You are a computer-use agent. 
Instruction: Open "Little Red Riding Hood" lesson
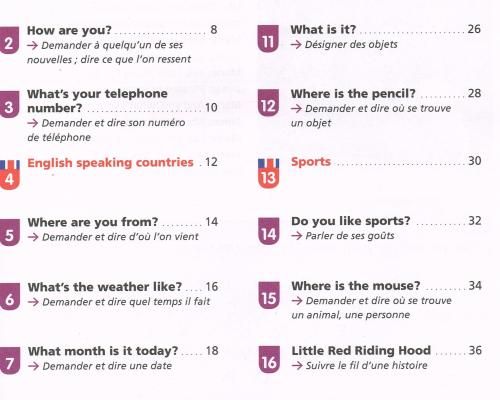[x=361, y=351]
